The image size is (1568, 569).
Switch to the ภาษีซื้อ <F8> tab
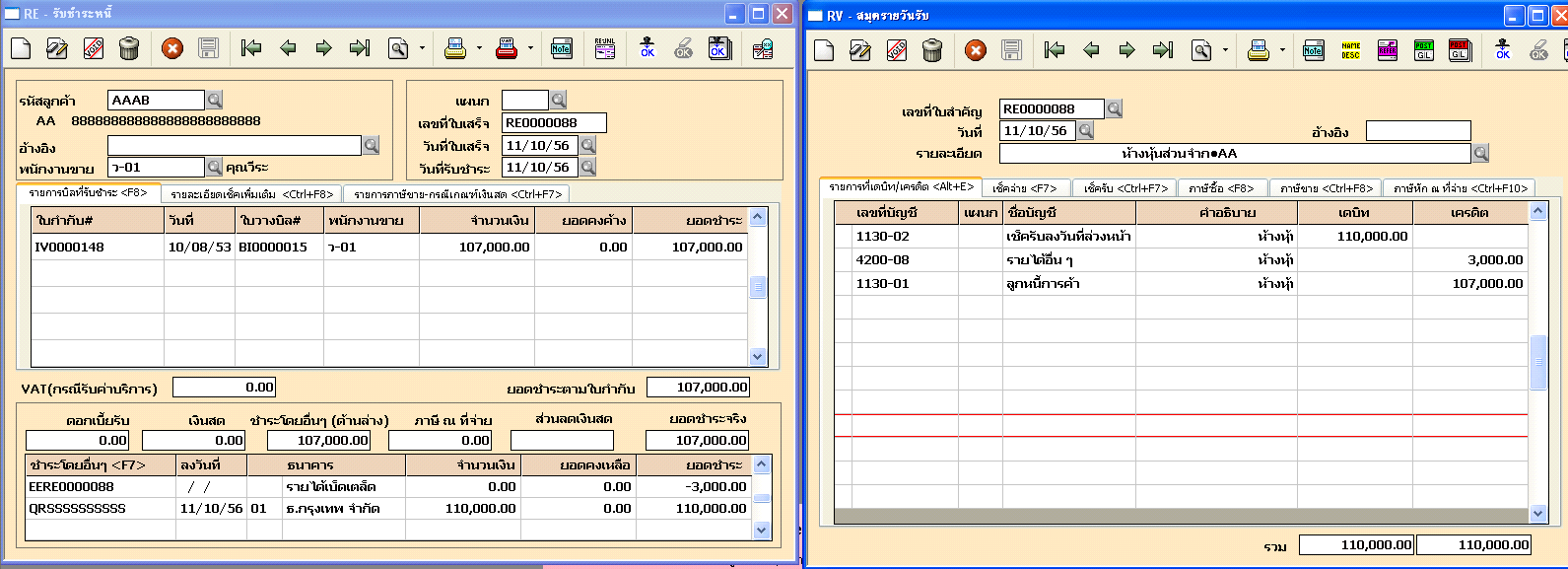pyautogui.click(x=1220, y=187)
